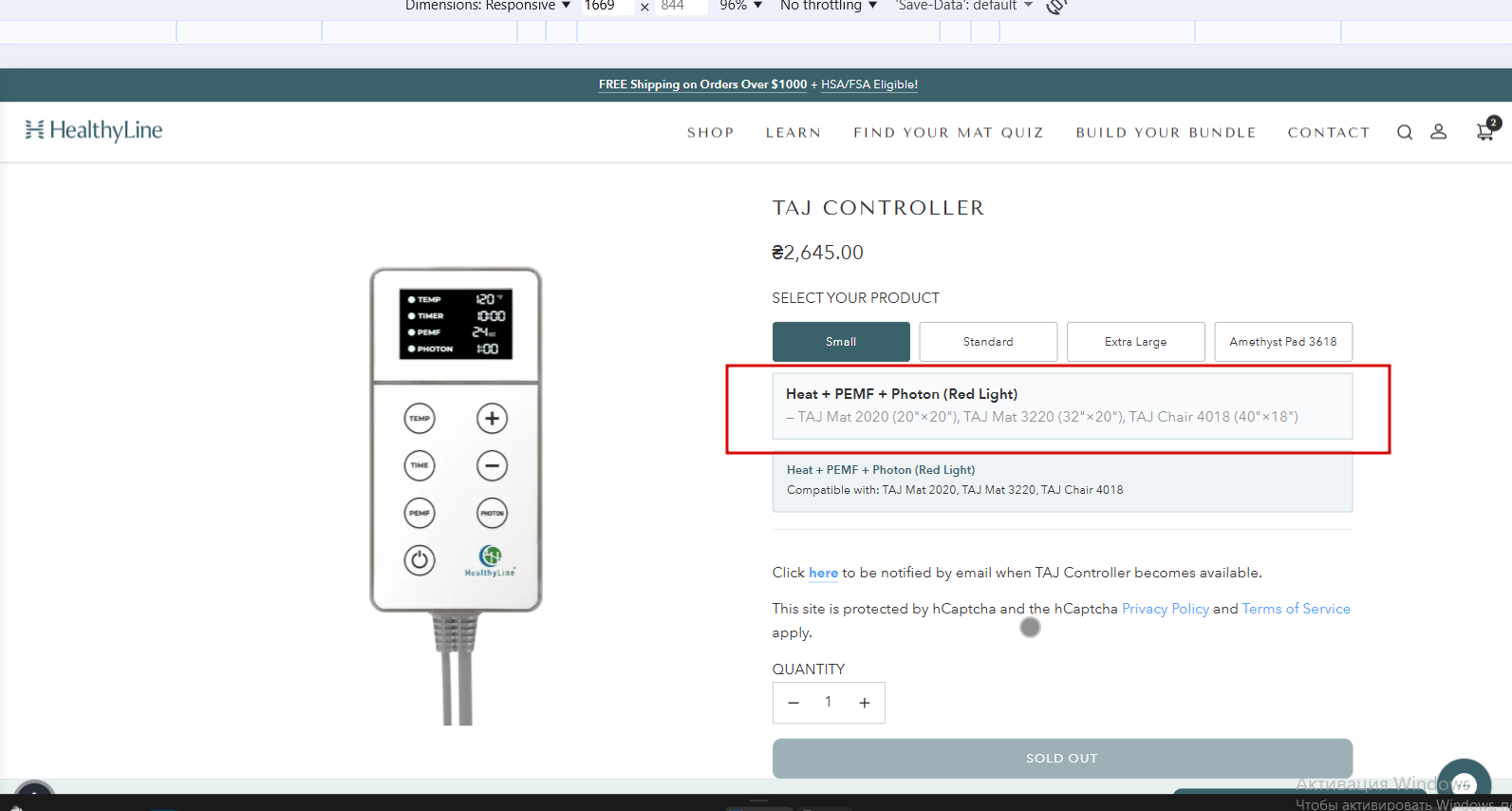The image size is (1512, 811).
Task: Click the 'Compatible with' description line
Action: pyautogui.click(x=955, y=490)
